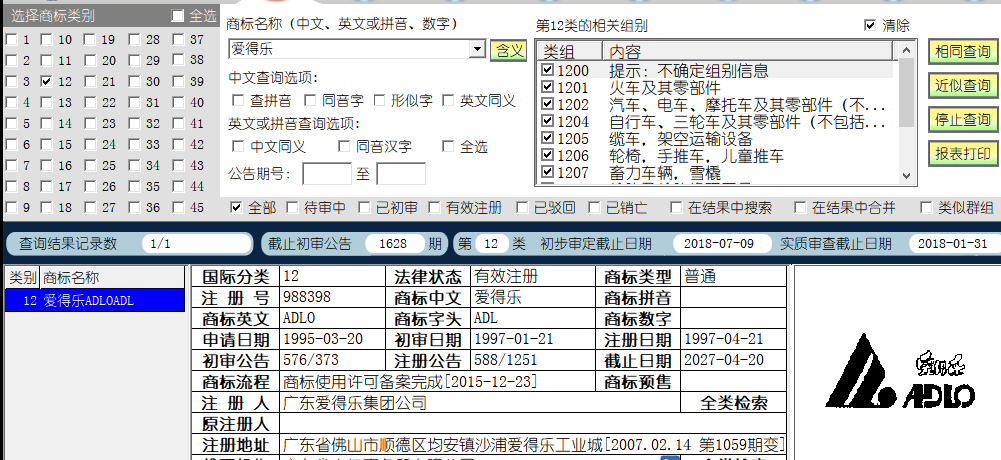Image resolution: width=1001 pixels, height=460 pixels.
Task: Click 商标使用许可备案完成[2015-12-23] text
Action: pyautogui.click(x=410, y=382)
